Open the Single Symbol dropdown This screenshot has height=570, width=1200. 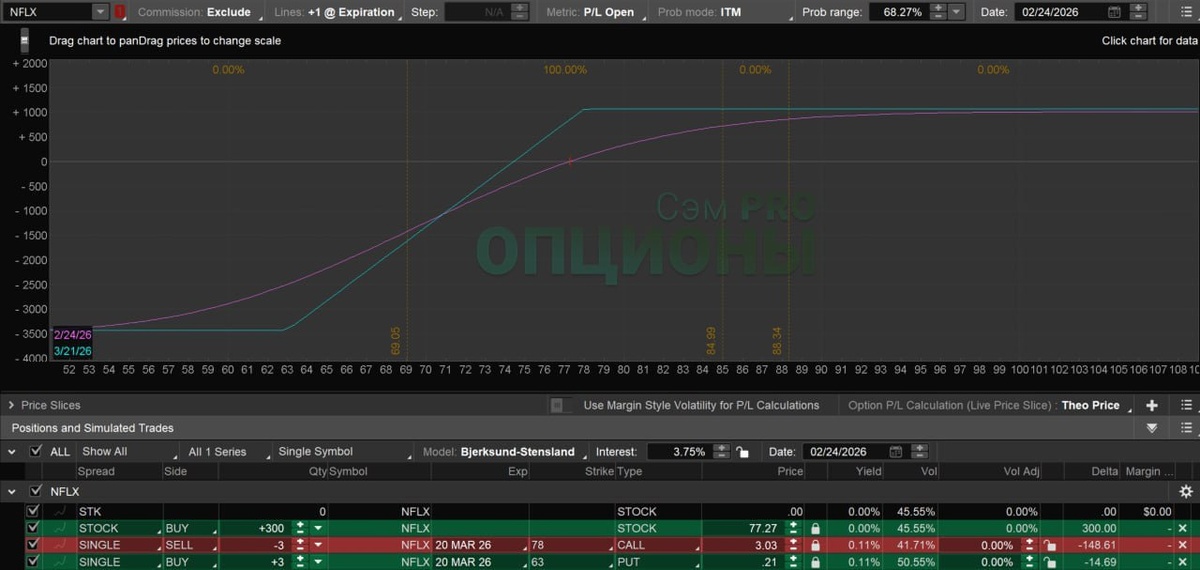pyautogui.click(x=343, y=452)
